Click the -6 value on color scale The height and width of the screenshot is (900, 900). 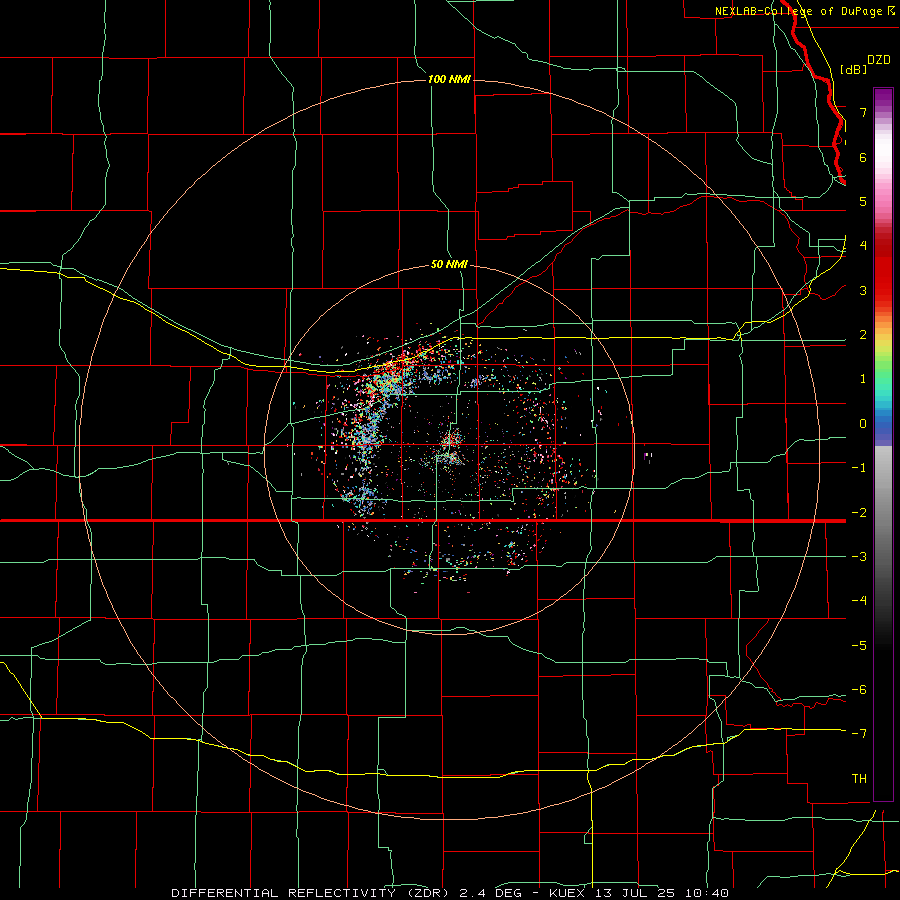[x=859, y=690]
